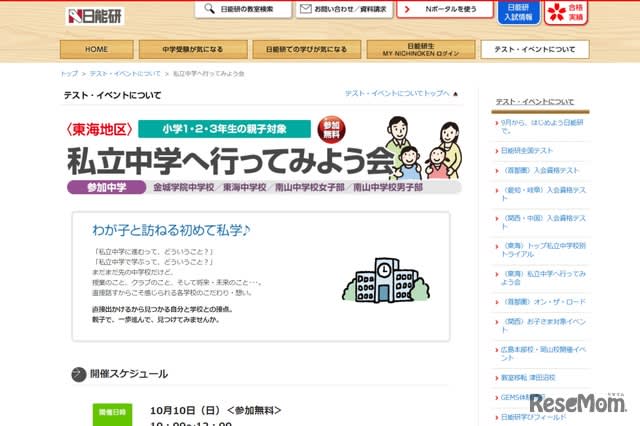
Task: Open sidebar link 教室移転 津田沼校
Action: (x=528, y=378)
